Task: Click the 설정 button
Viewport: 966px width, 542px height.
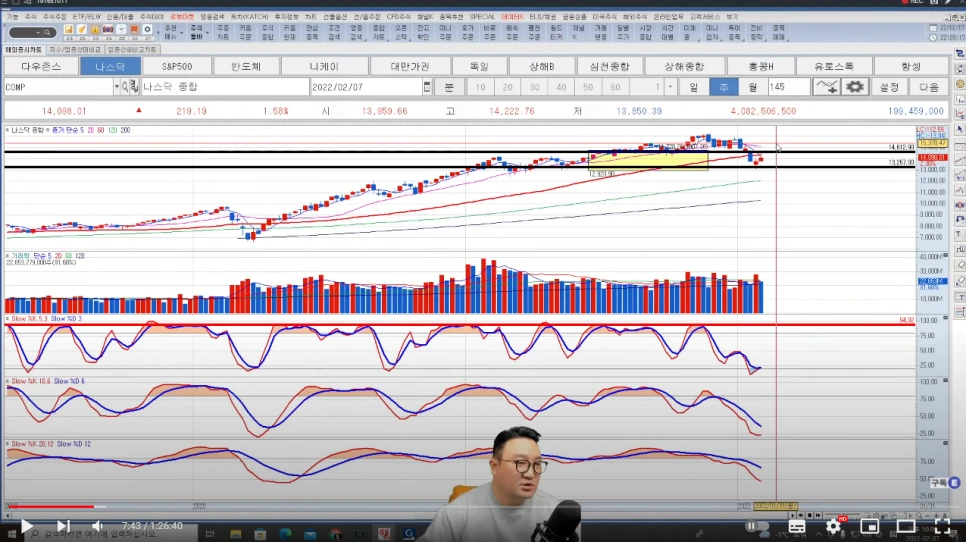Action: pyautogui.click(x=889, y=87)
